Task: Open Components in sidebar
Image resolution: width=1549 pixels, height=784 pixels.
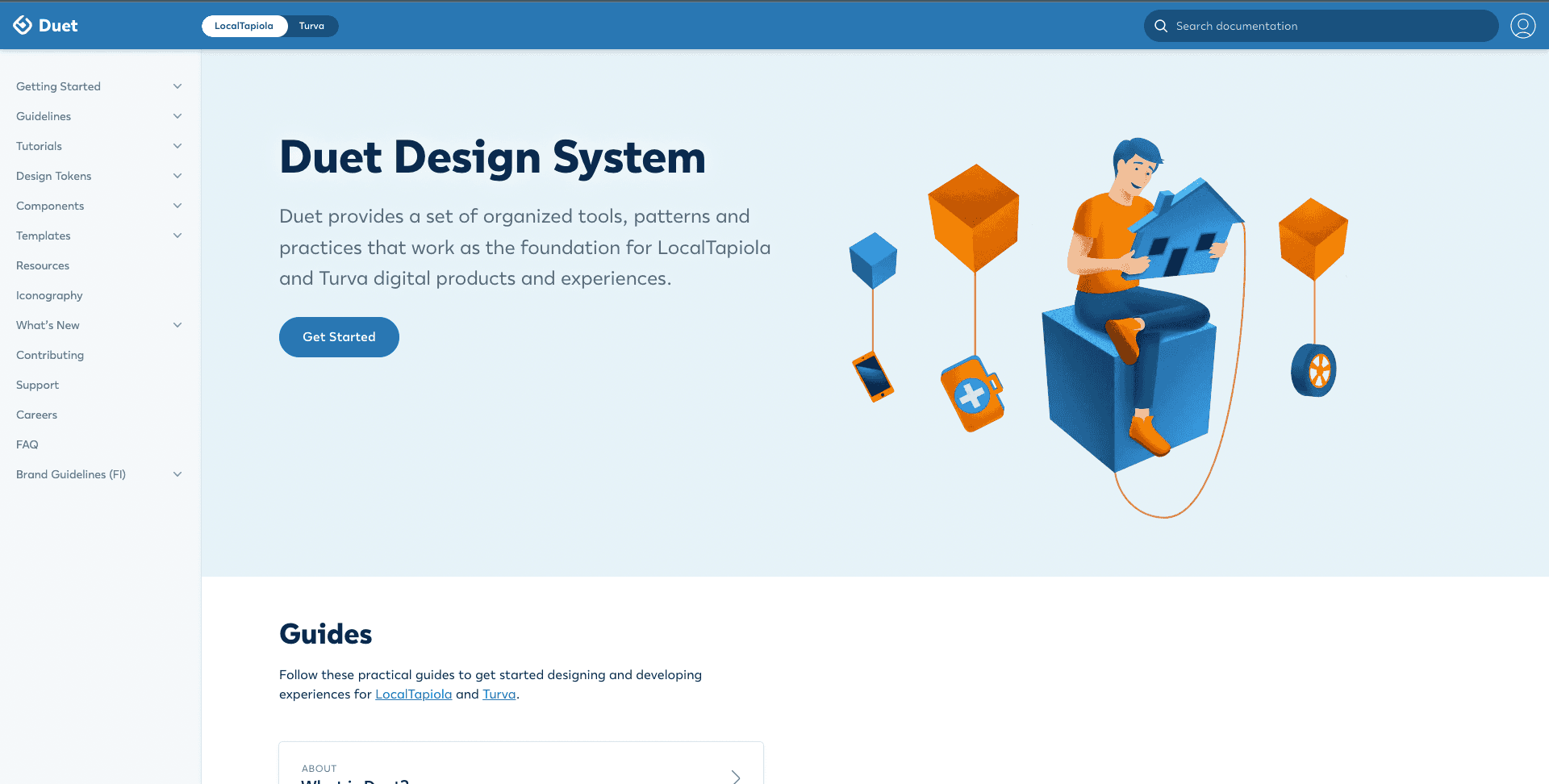Action: pos(50,206)
